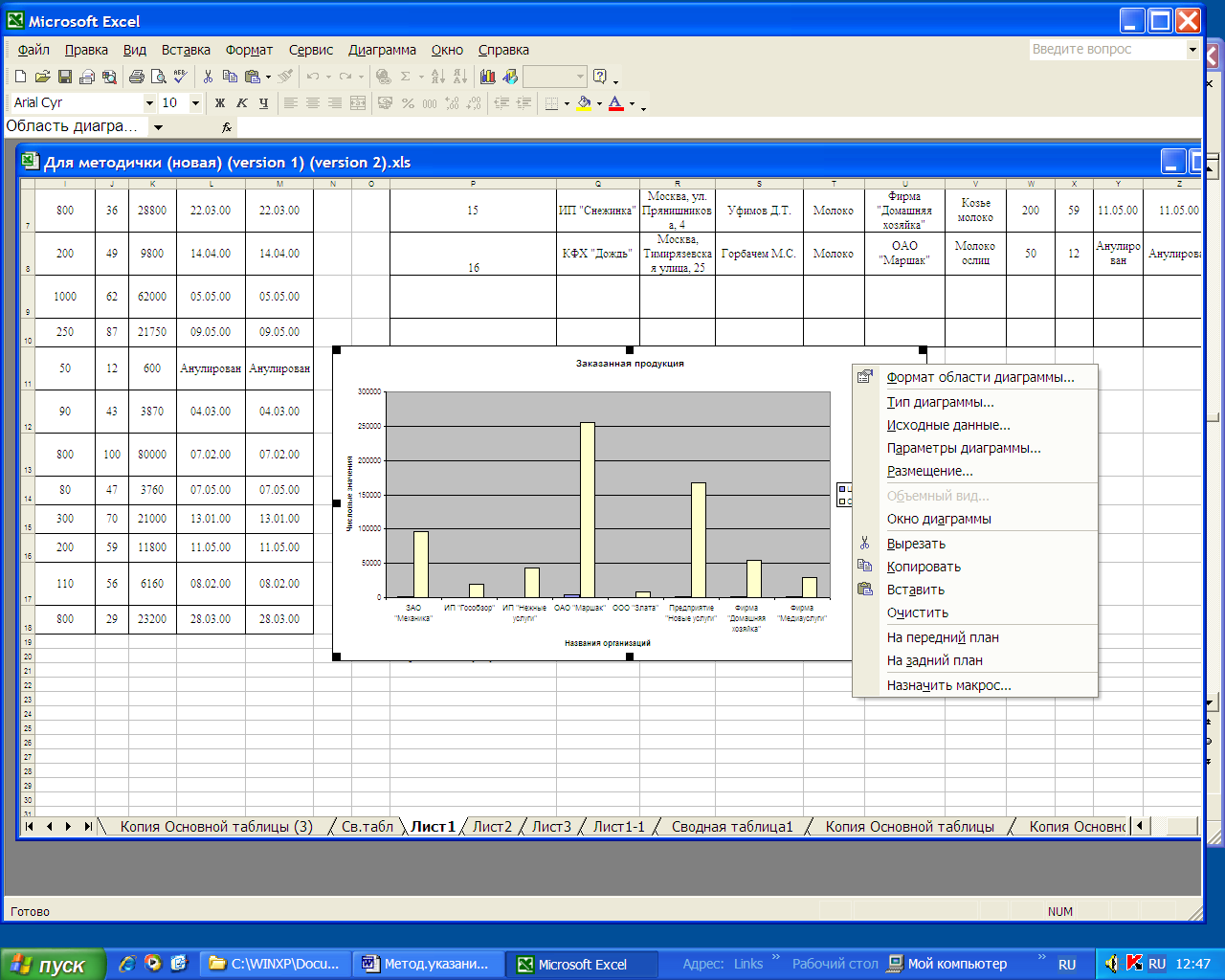Viewport: 1225px width, 980px height.
Task: Select cell containing ИП "Снежинка"
Action: click(597, 211)
